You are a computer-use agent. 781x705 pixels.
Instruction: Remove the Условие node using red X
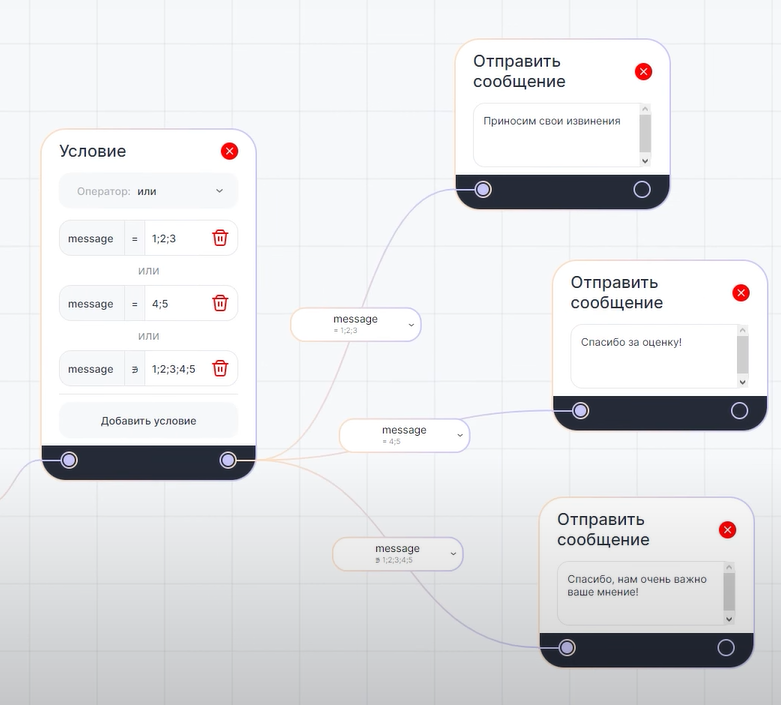coord(229,151)
